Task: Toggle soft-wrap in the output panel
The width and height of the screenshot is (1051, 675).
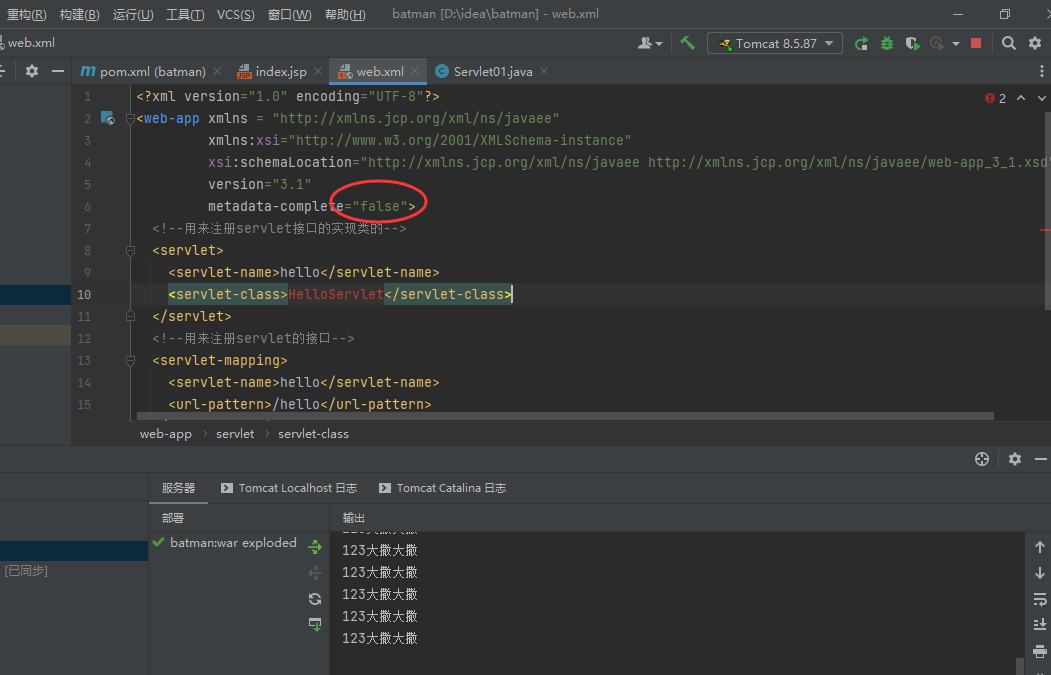Action: point(1040,599)
